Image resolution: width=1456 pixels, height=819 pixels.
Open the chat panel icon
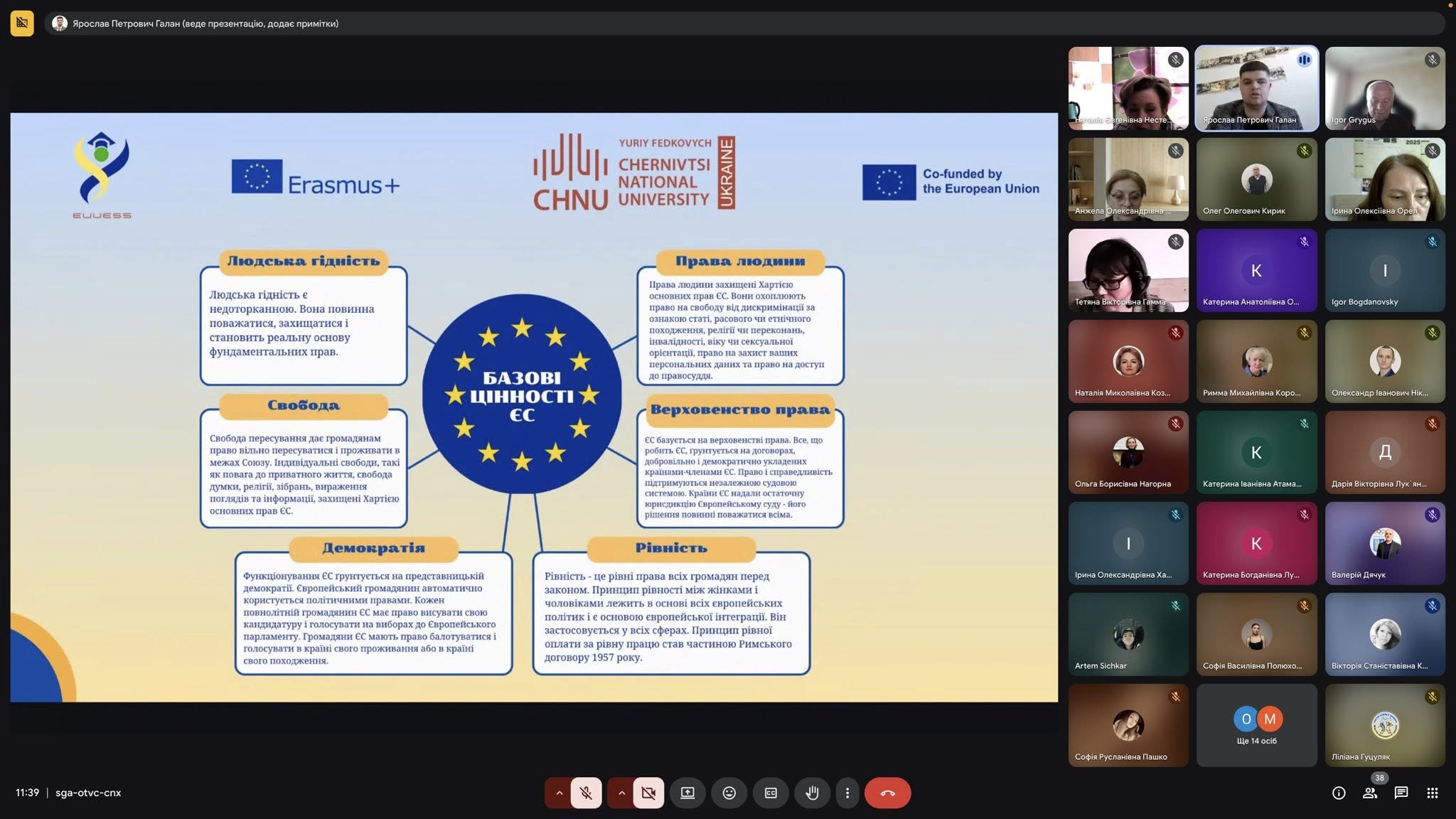pyautogui.click(x=1401, y=793)
